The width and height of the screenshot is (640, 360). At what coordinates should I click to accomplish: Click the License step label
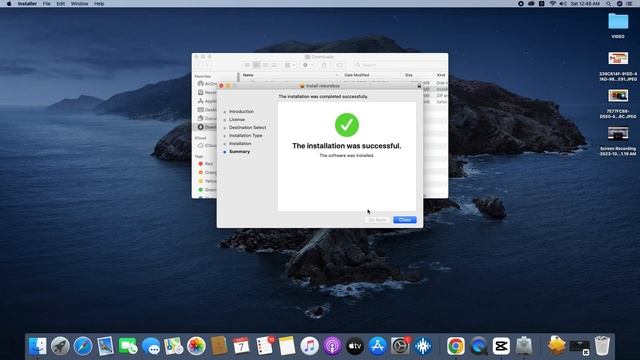(x=237, y=120)
